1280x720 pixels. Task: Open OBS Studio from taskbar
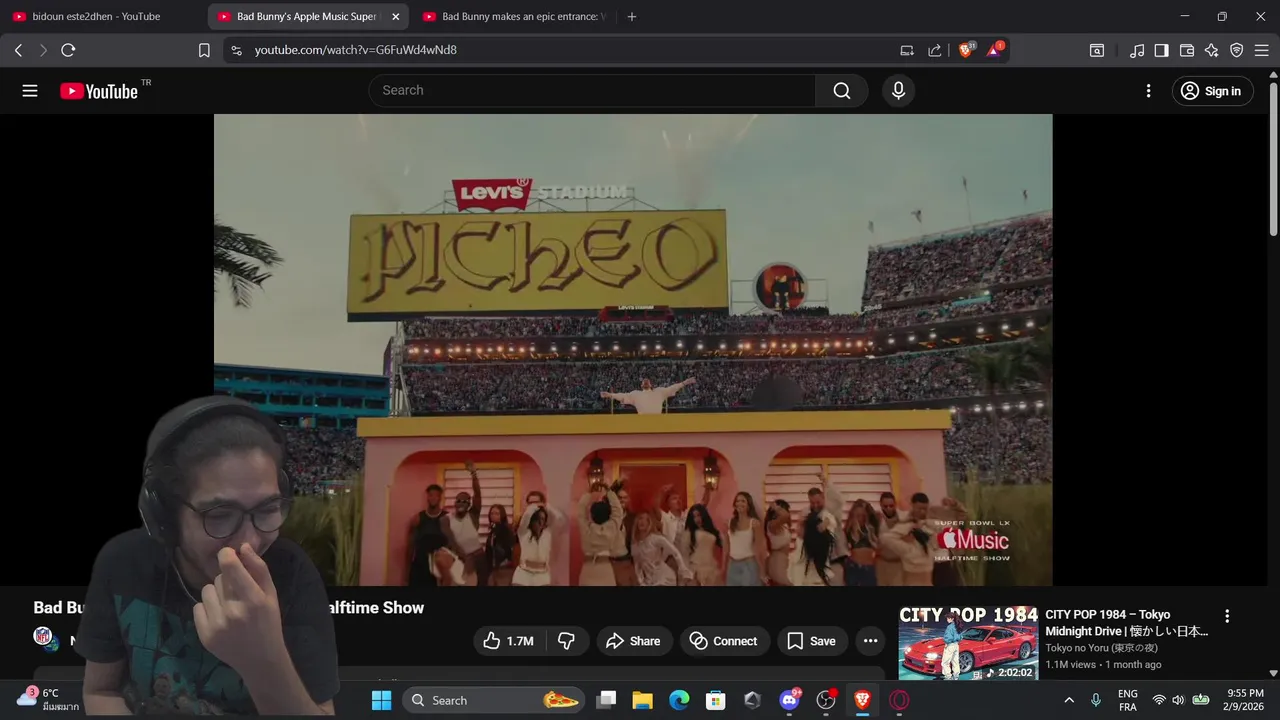[826, 700]
